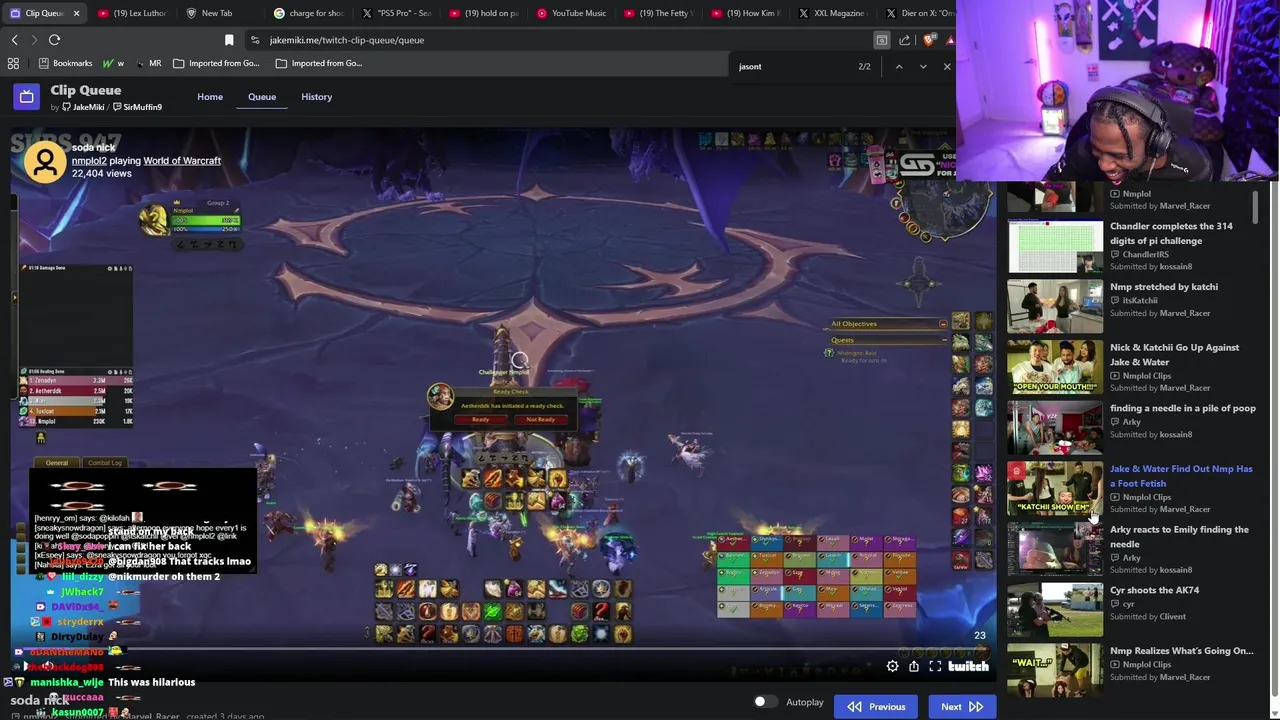Open first 'Imported from Go...' bookmark folder
This screenshot has width=1280, height=720.
216,63
